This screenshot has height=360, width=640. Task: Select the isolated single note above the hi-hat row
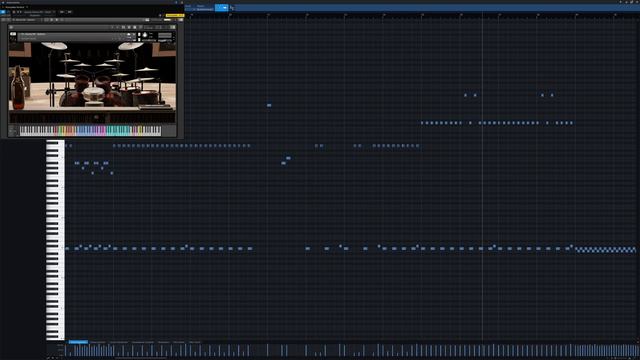[269, 105]
